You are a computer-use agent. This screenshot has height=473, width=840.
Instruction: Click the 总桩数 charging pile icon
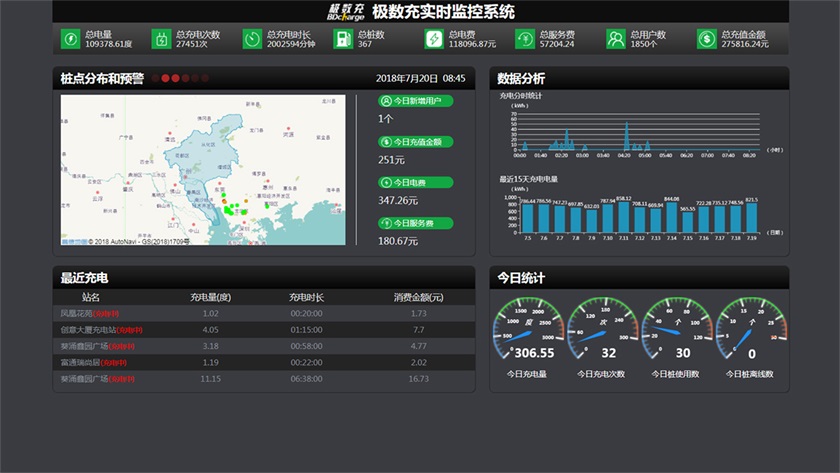[343, 39]
